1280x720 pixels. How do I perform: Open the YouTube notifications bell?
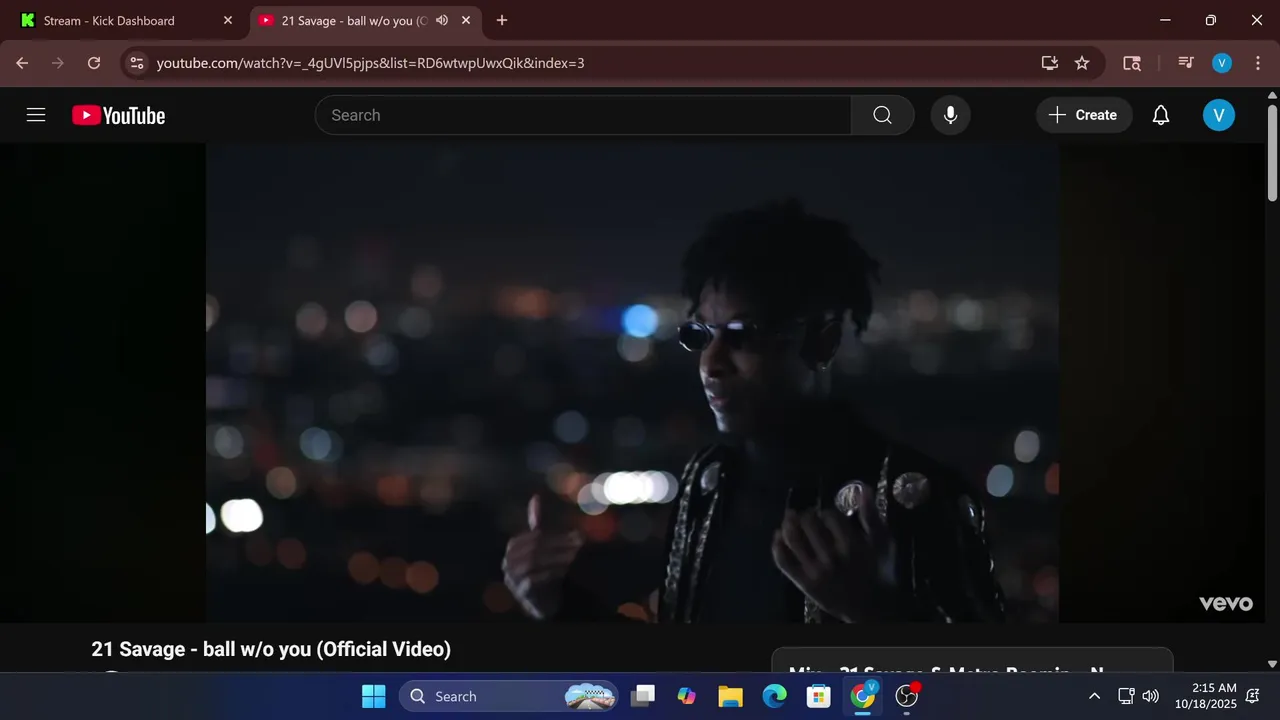1160,115
